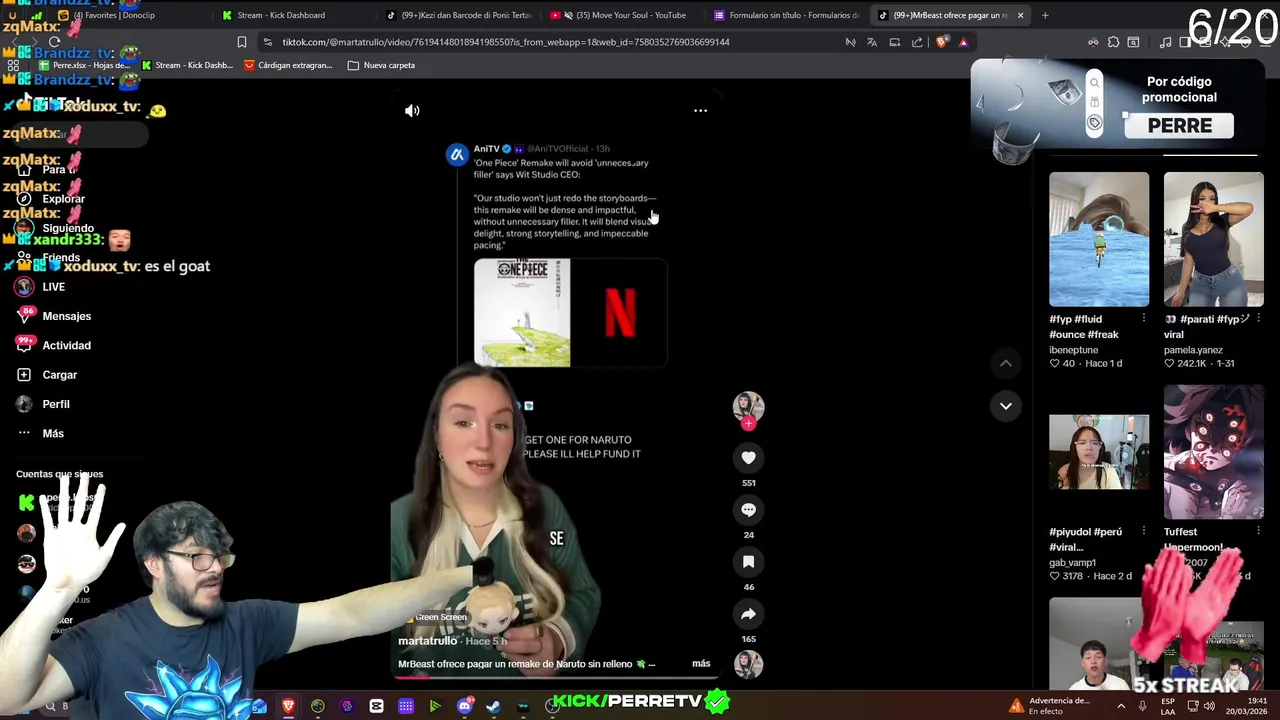Open Green Screen effect tag
The image size is (1280, 720).
click(435, 617)
